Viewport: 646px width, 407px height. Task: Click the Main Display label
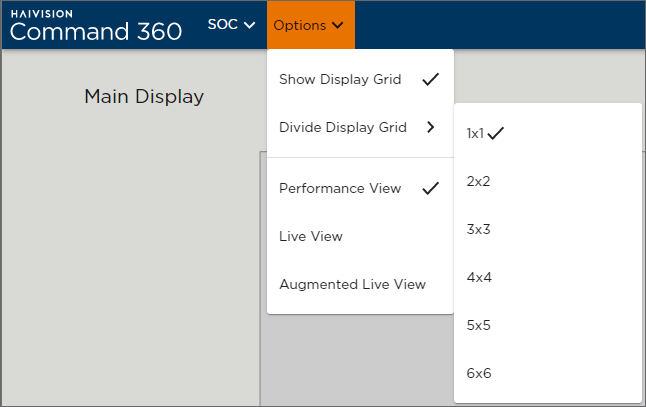coord(144,97)
